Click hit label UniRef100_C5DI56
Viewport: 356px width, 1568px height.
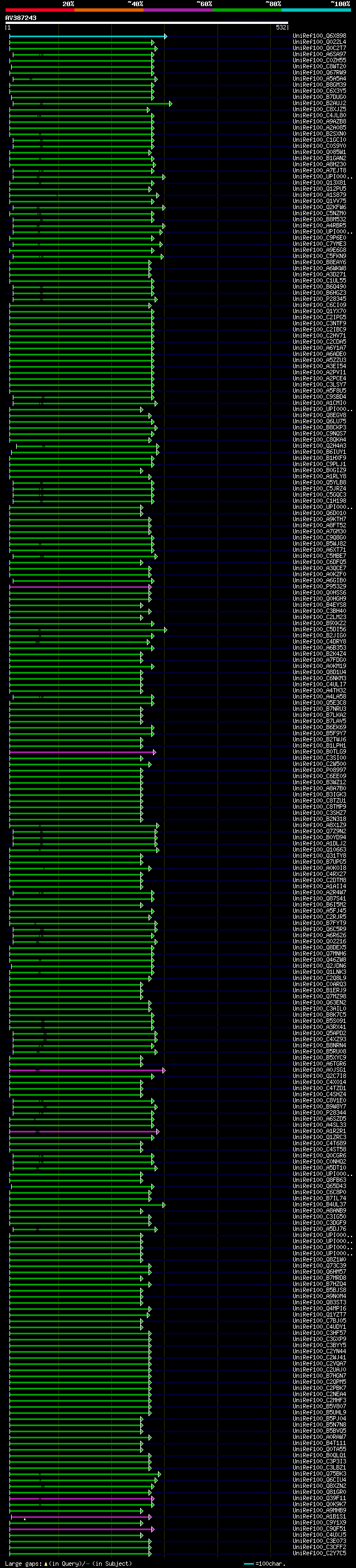pyautogui.click(x=319, y=629)
